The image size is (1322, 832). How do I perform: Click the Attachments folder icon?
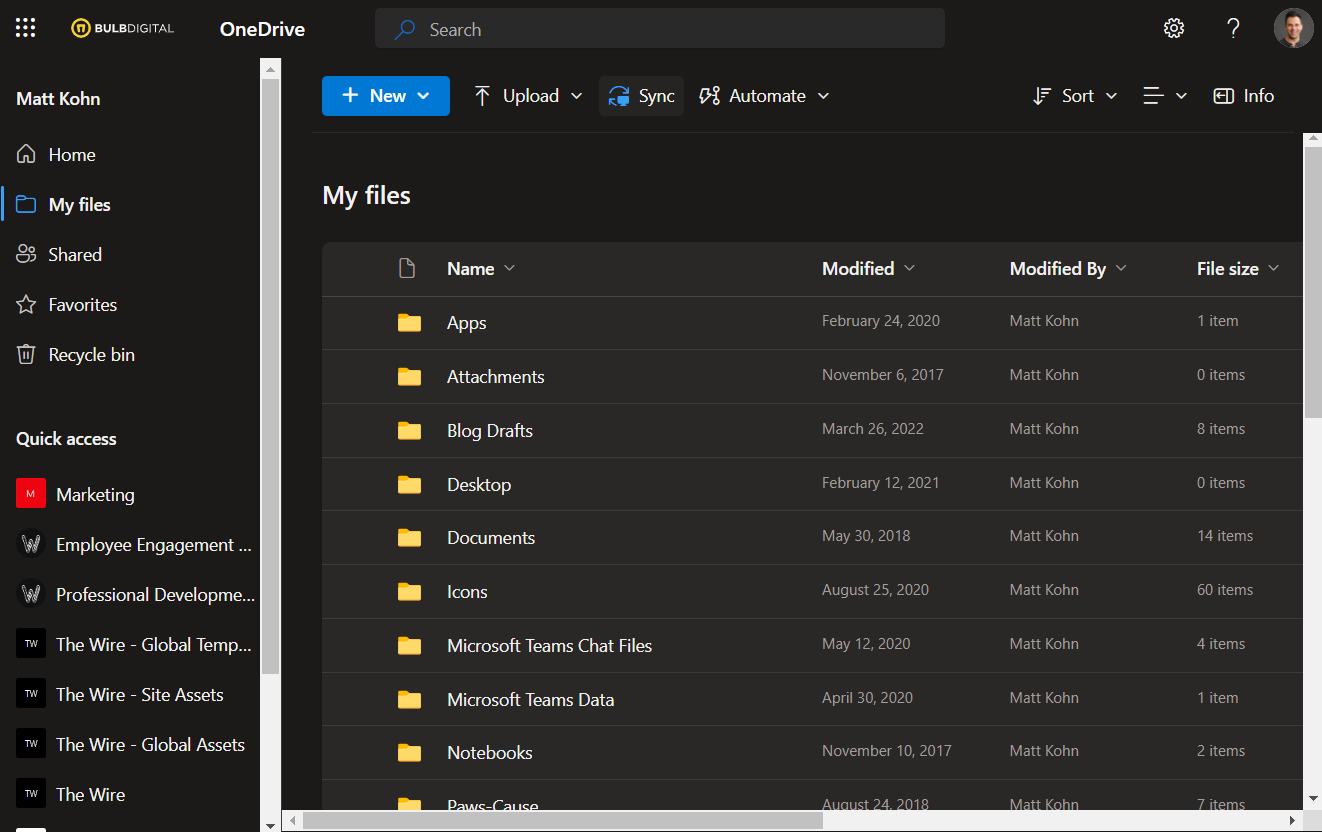point(409,376)
